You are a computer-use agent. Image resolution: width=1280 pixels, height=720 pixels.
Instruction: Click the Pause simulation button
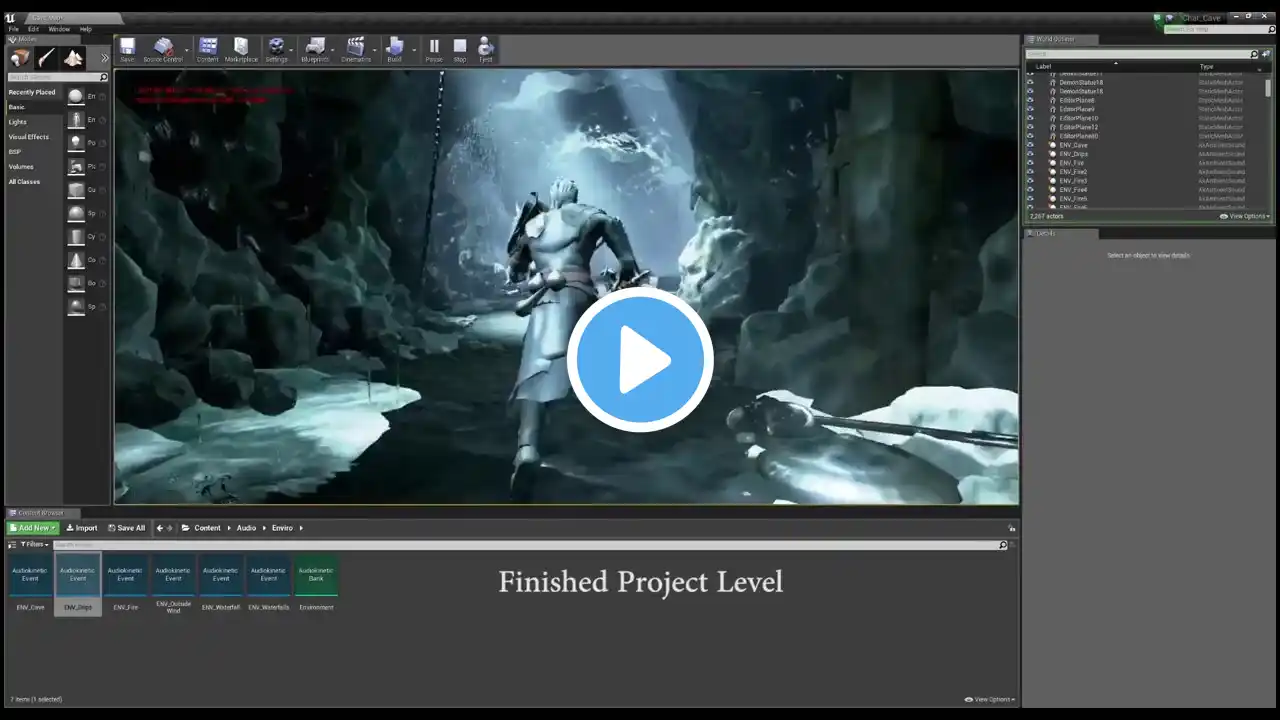tap(434, 49)
